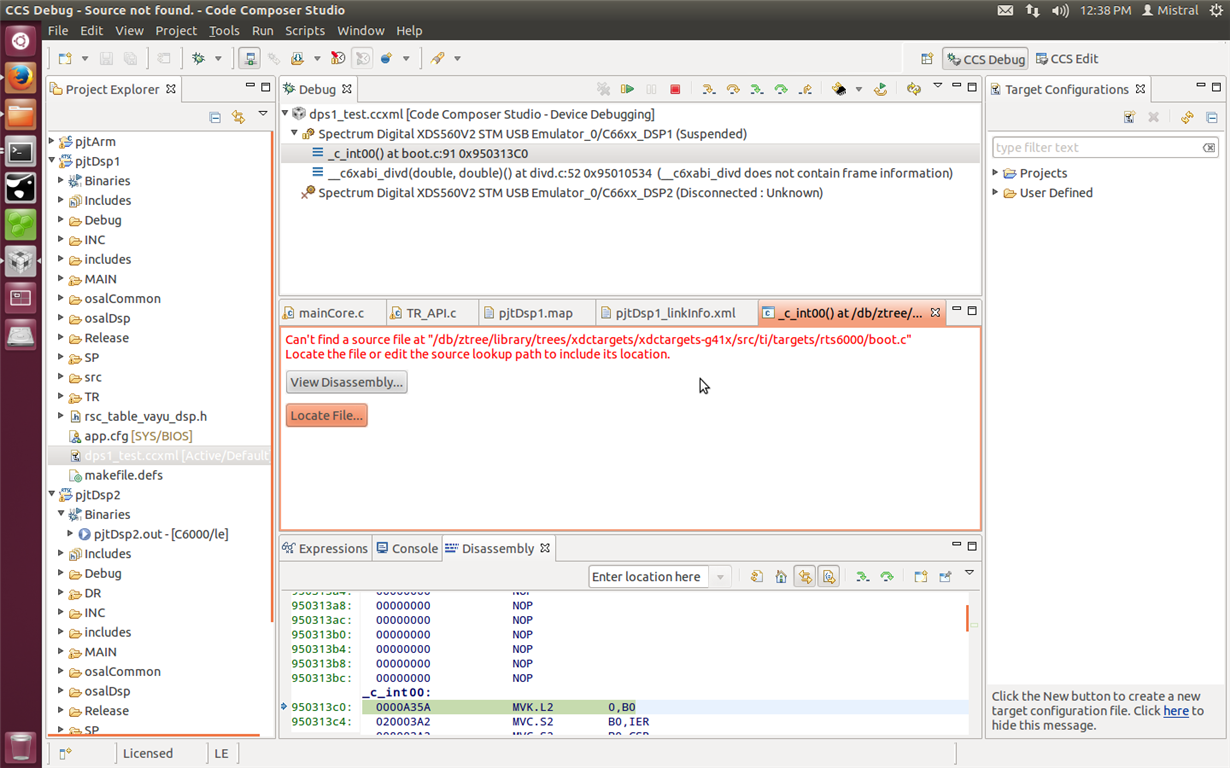
Task: Collapse the pjtDsp2 project
Action: (53, 495)
